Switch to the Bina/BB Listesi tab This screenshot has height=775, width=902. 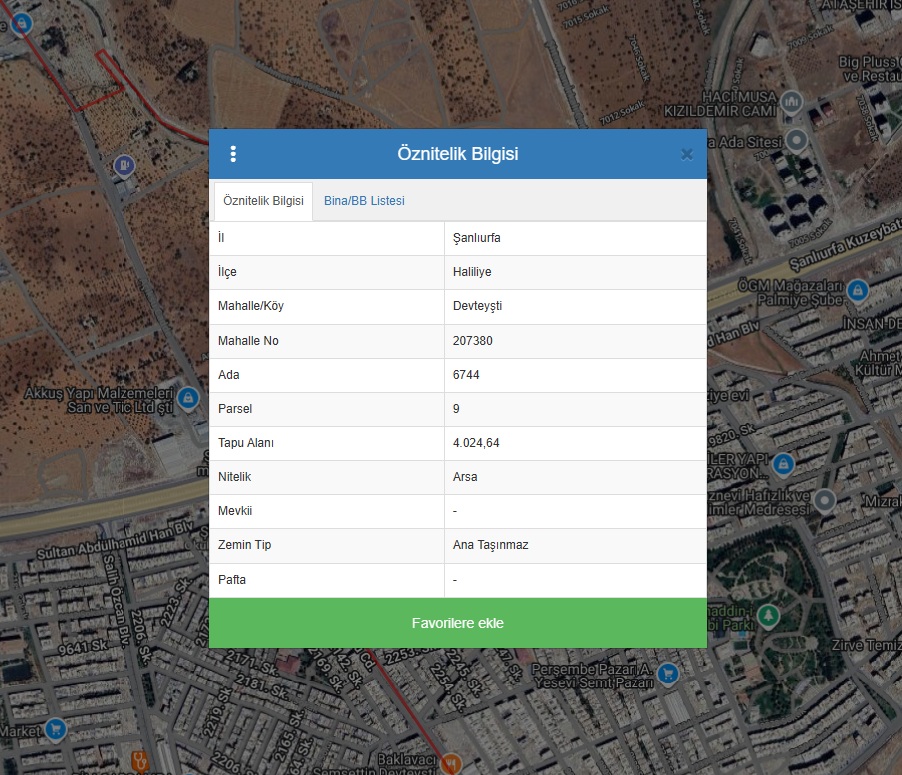364,201
